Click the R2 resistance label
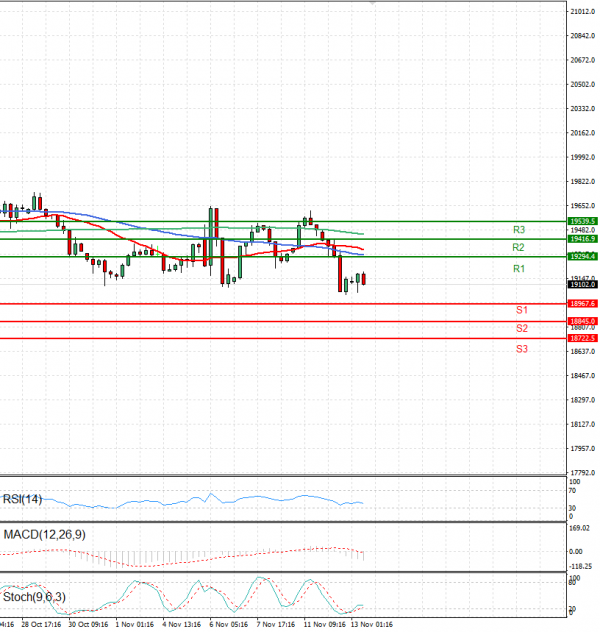The image size is (600, 632). [518, 247]
